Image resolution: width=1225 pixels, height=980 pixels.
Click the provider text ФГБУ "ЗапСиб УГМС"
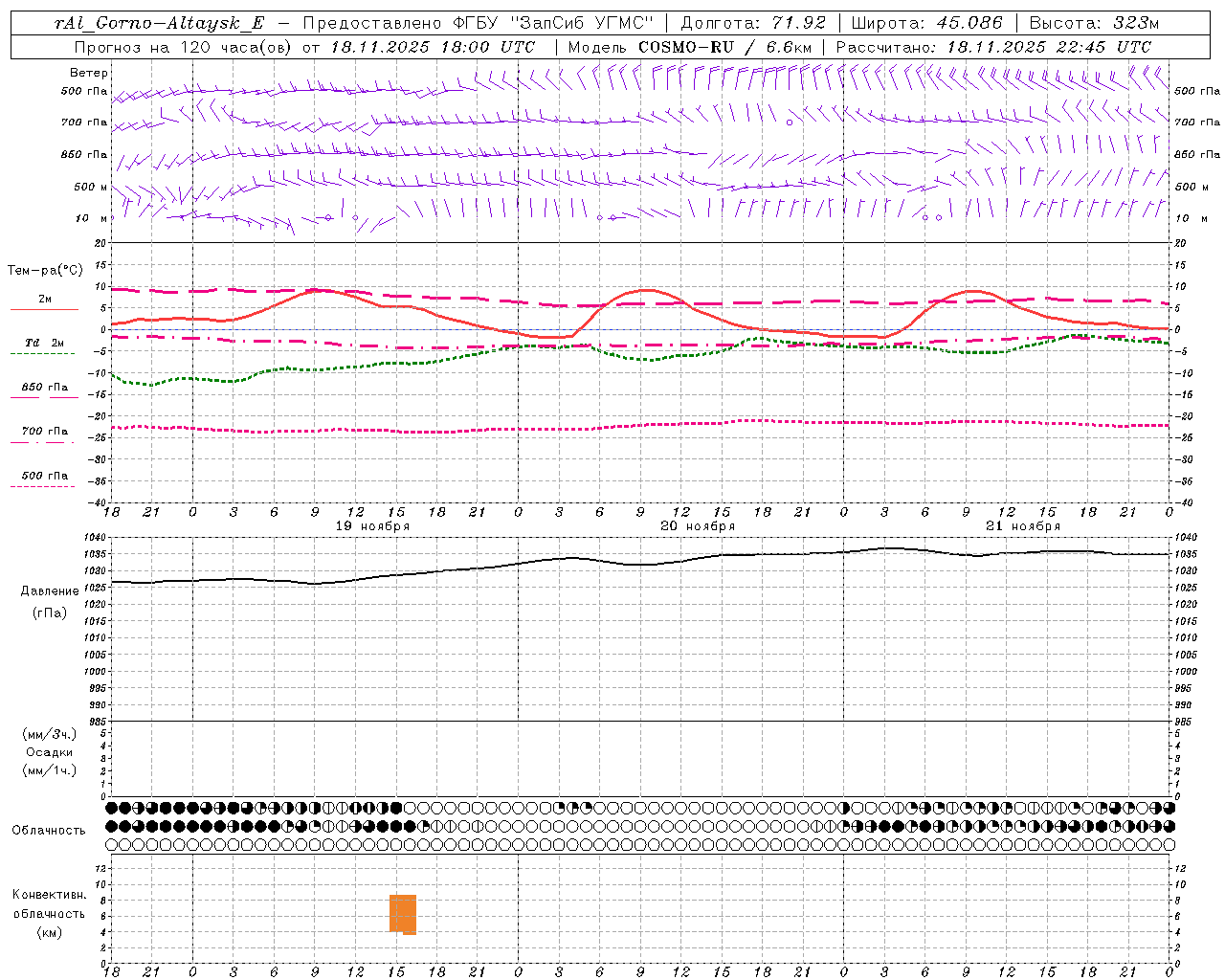point(552,23)
